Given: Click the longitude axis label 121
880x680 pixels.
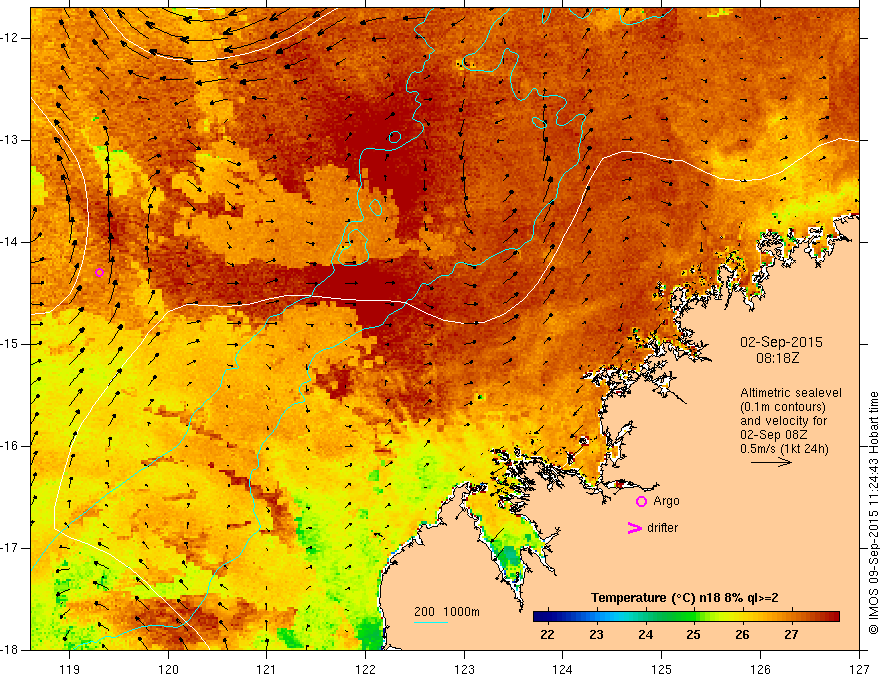Looking at the screenshot, I should click(266, 669).
